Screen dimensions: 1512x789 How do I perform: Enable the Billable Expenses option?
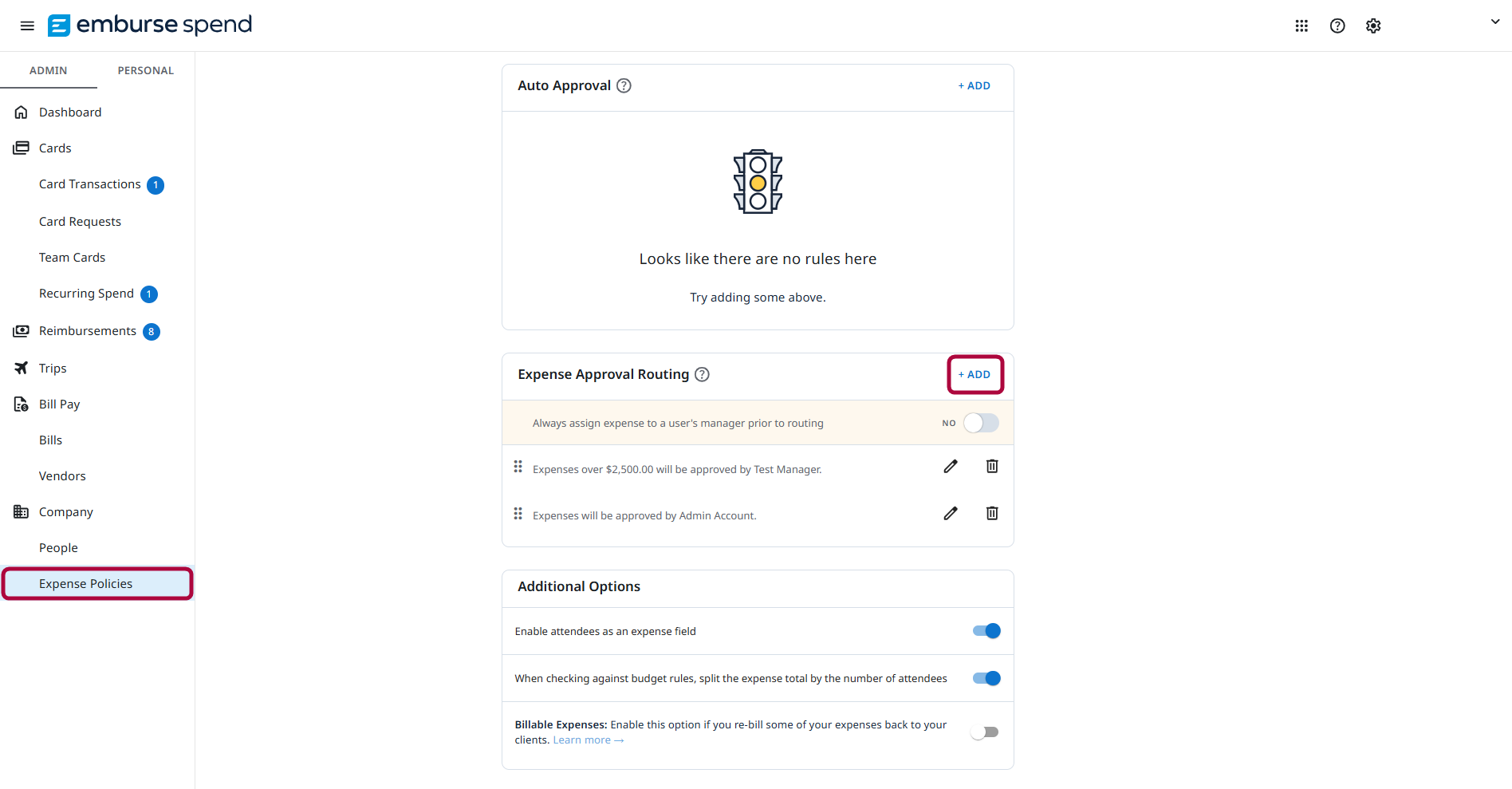(x=985, y=732)
